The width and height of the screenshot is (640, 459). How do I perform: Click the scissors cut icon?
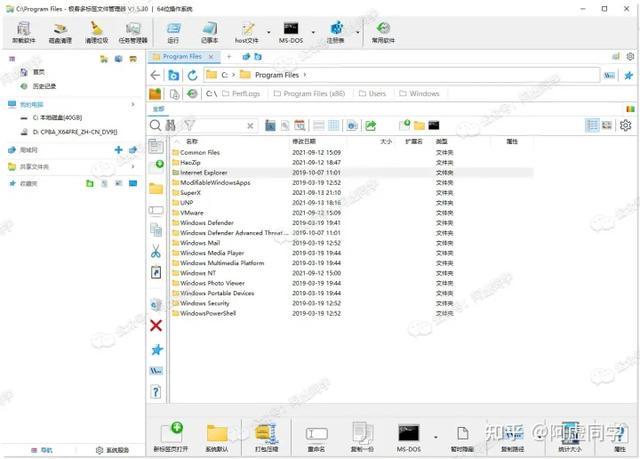click(156, 251)
